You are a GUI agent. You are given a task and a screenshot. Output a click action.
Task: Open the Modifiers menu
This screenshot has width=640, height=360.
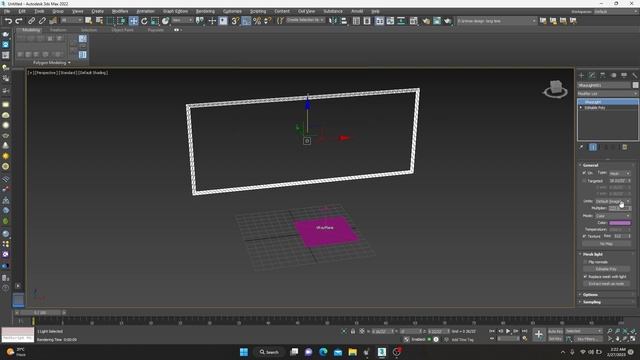point(120,11)
